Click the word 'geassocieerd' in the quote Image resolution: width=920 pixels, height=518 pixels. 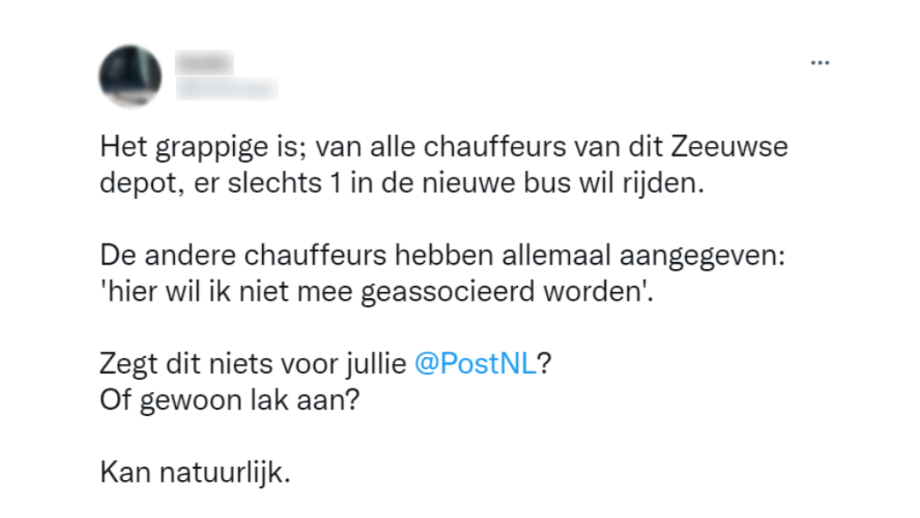(x=448, y=293)
